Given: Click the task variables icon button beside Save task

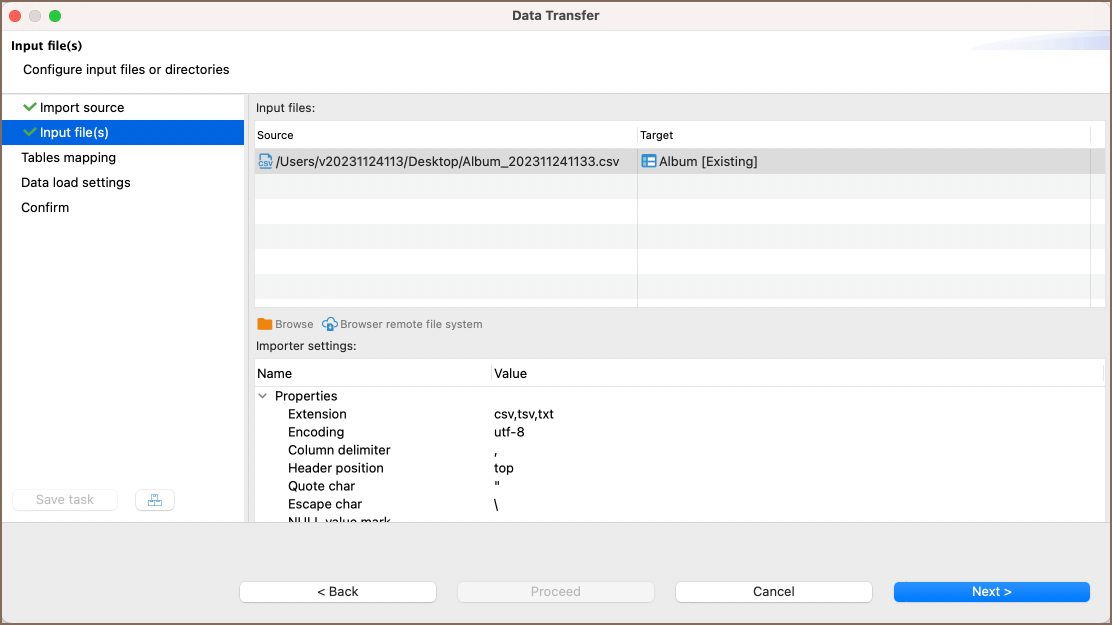Looking at the screenshot, I should coord(155,500).
